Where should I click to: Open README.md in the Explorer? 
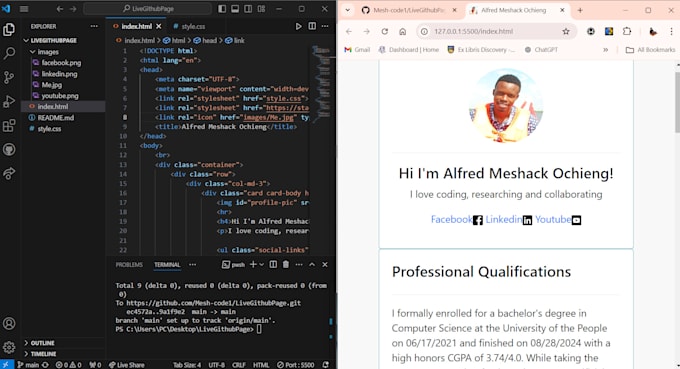(x=56, y=118)
